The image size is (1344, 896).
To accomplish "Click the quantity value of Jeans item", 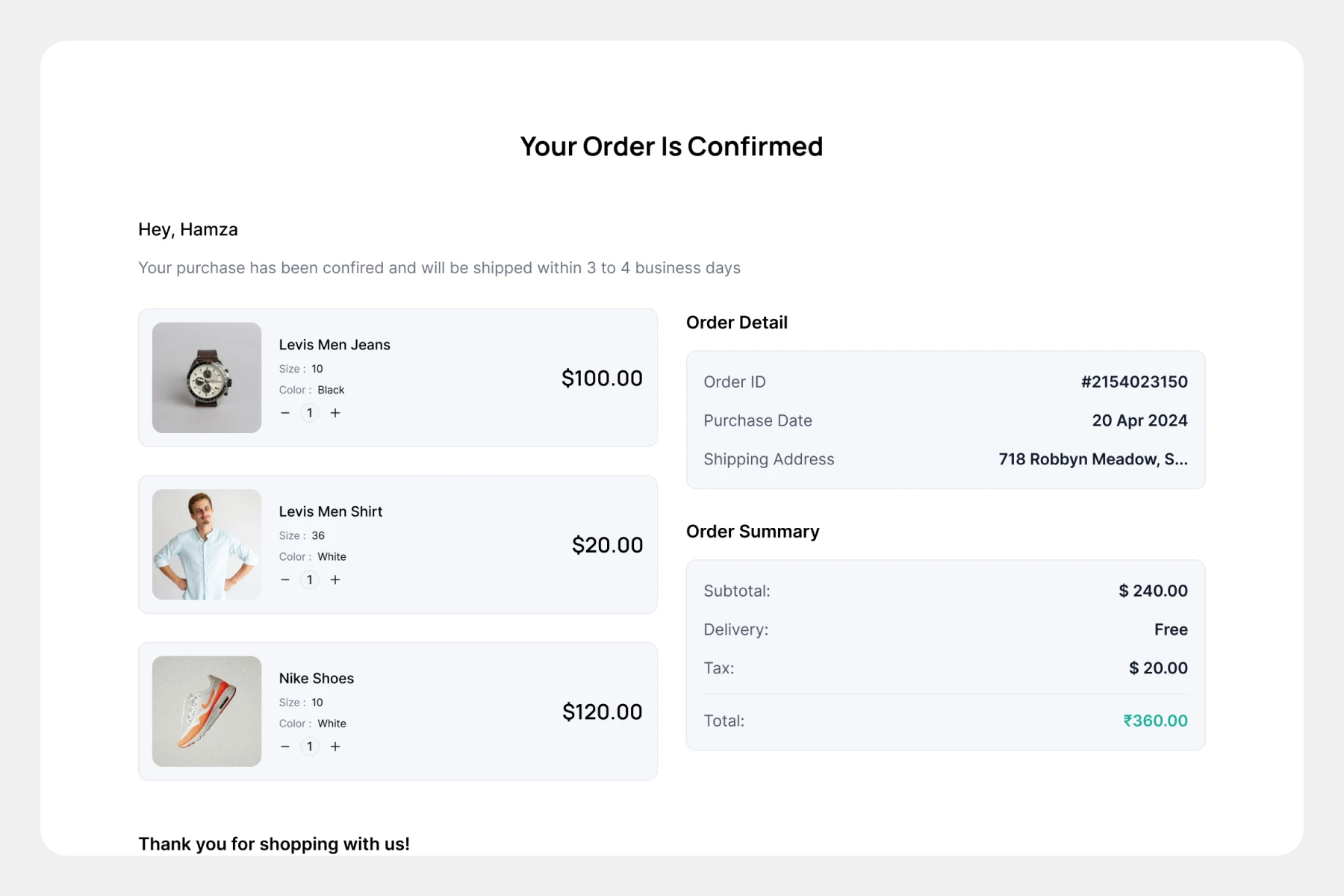I will point(310,413).
